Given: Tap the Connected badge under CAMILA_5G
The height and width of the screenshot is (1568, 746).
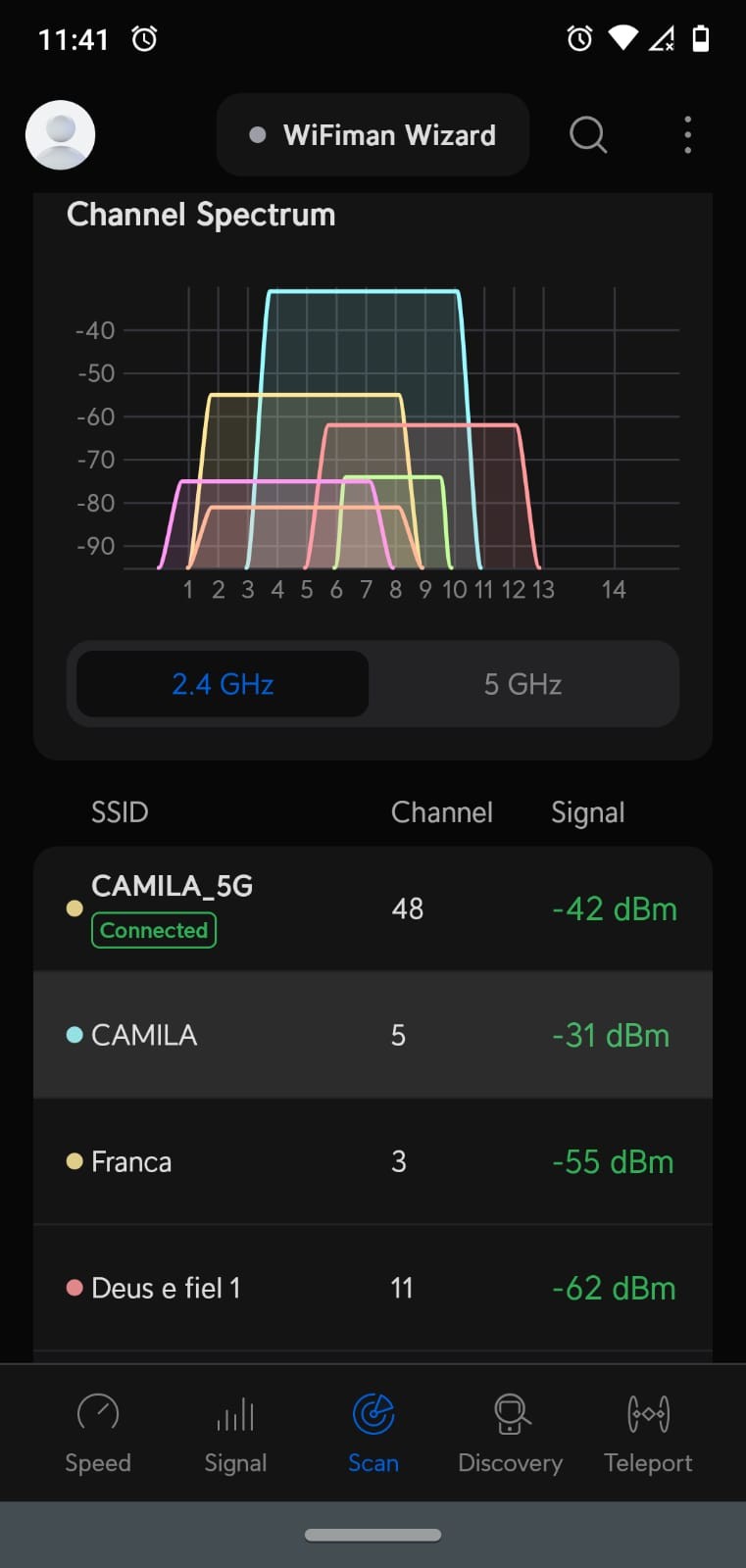Looking at the screenshot, I should (x=154, y=930).
